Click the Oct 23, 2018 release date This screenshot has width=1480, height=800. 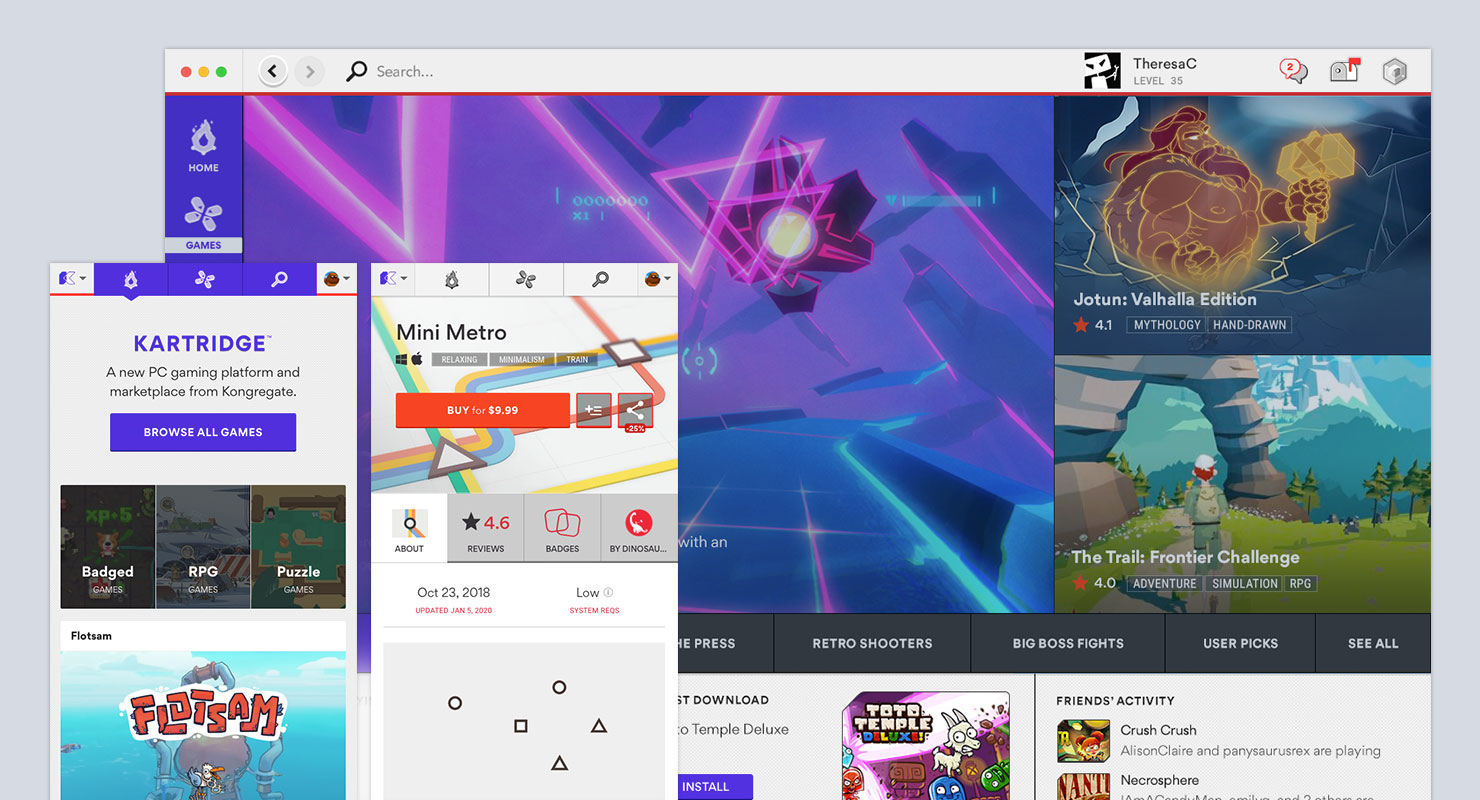coord(453,592)
